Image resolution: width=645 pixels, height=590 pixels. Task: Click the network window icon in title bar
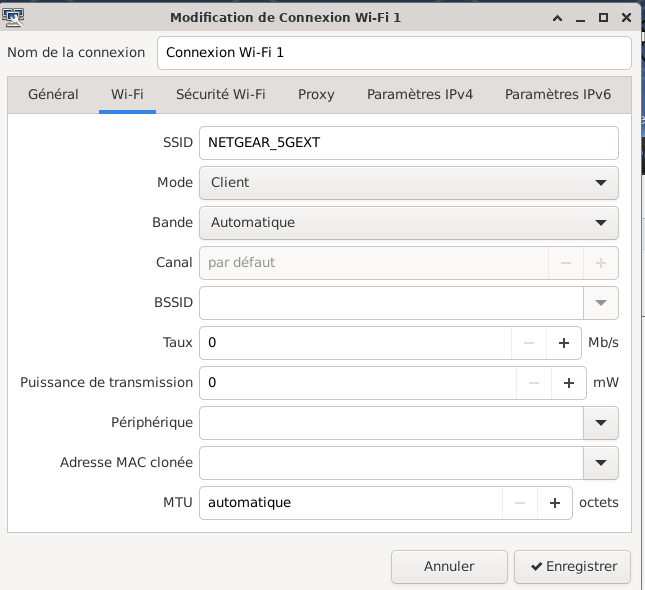pyautogui.click(x=14, y=16)
